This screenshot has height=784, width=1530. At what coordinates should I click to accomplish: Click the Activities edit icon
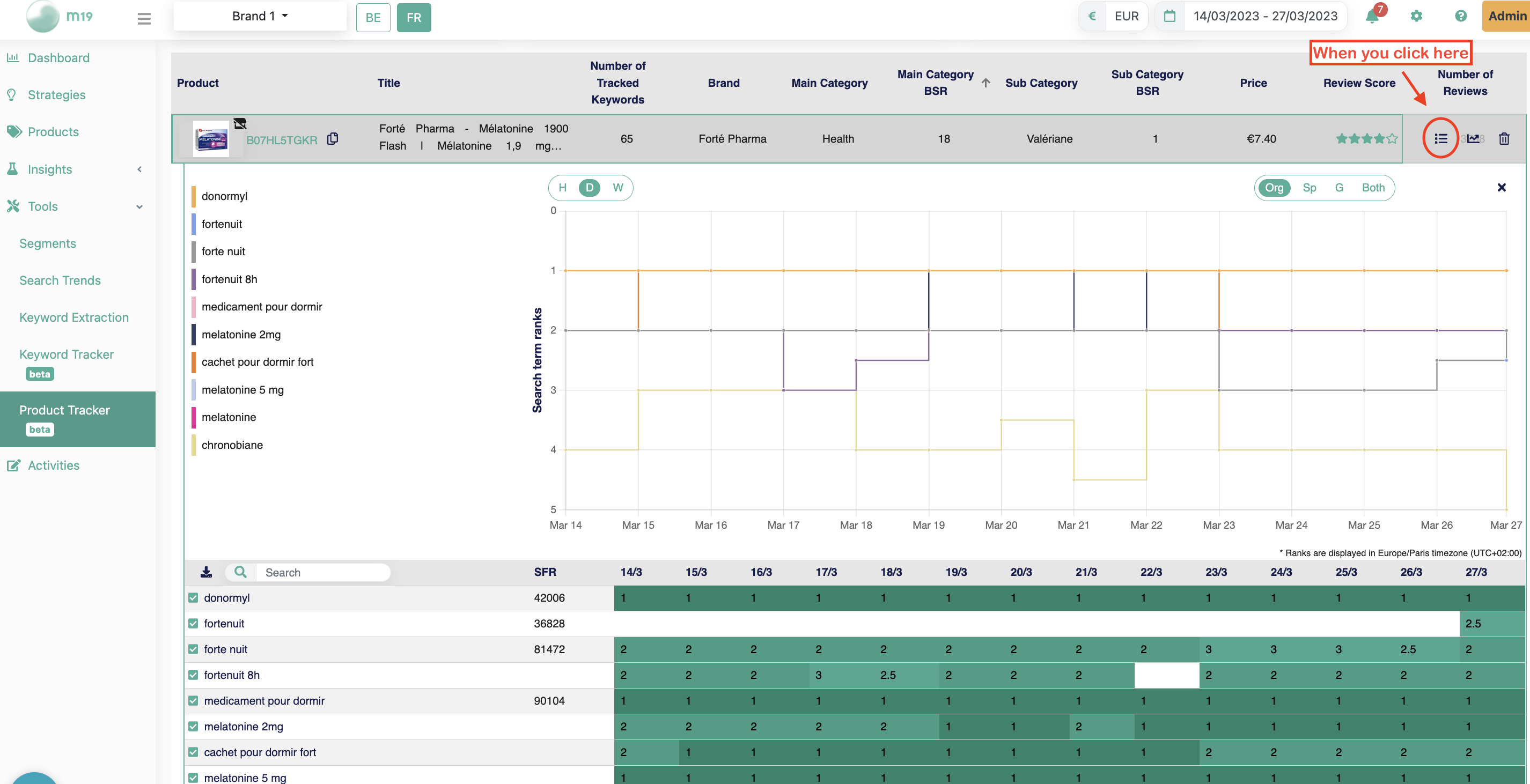click(x=13, y=465)
